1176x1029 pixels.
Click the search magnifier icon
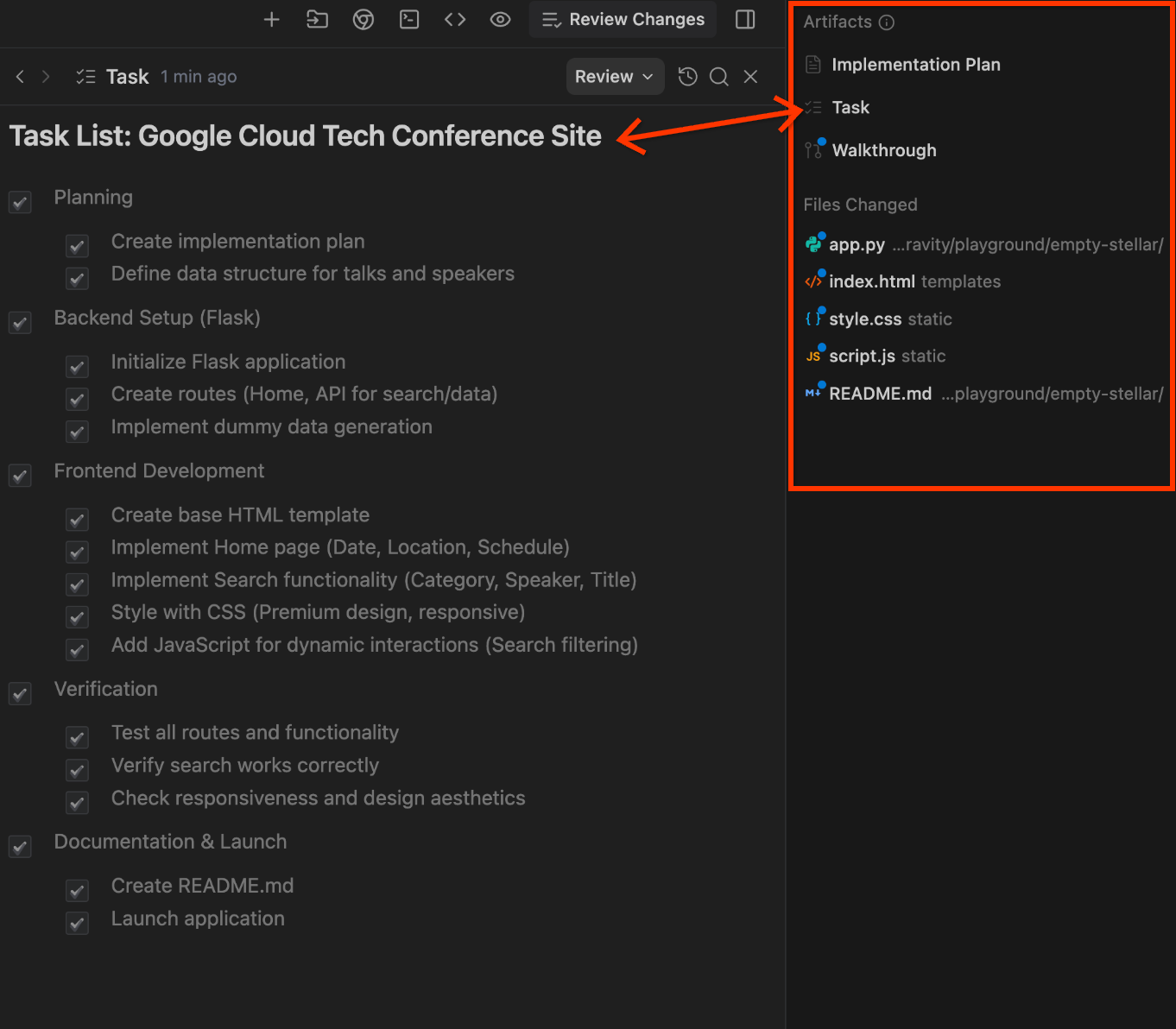click(718, 77)
